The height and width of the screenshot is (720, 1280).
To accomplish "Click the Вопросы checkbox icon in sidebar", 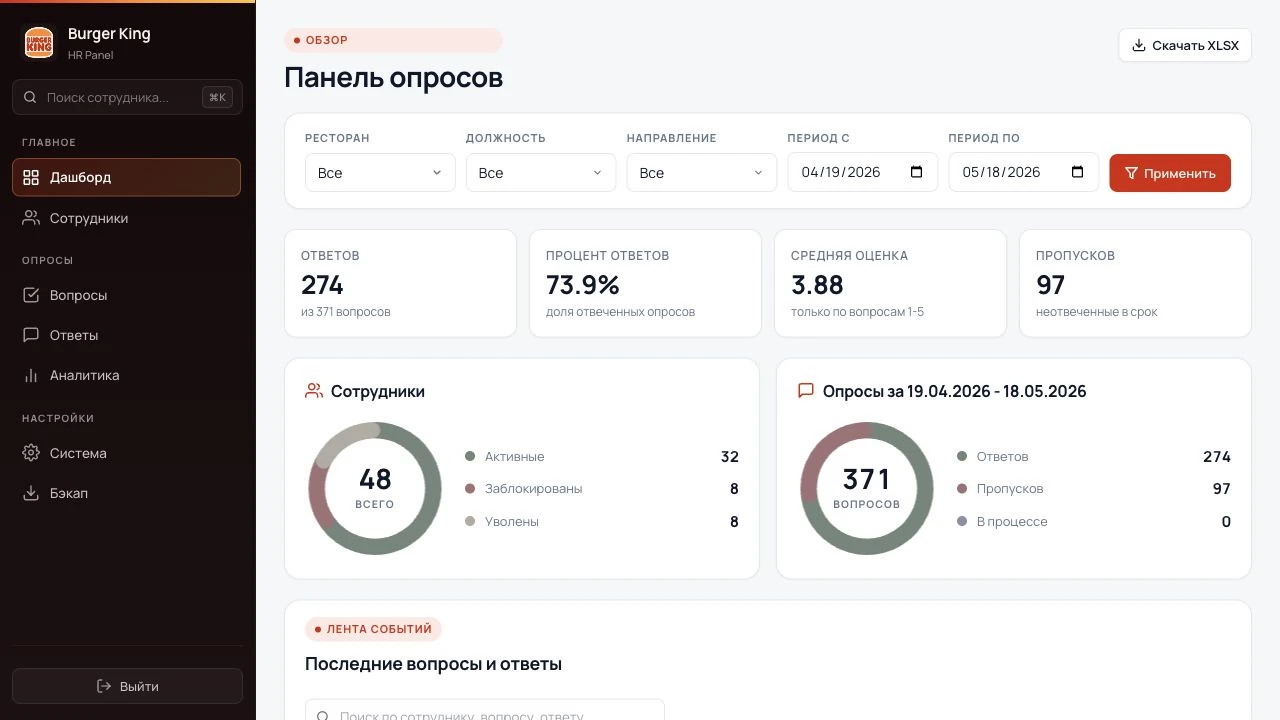I will [31, 295].
